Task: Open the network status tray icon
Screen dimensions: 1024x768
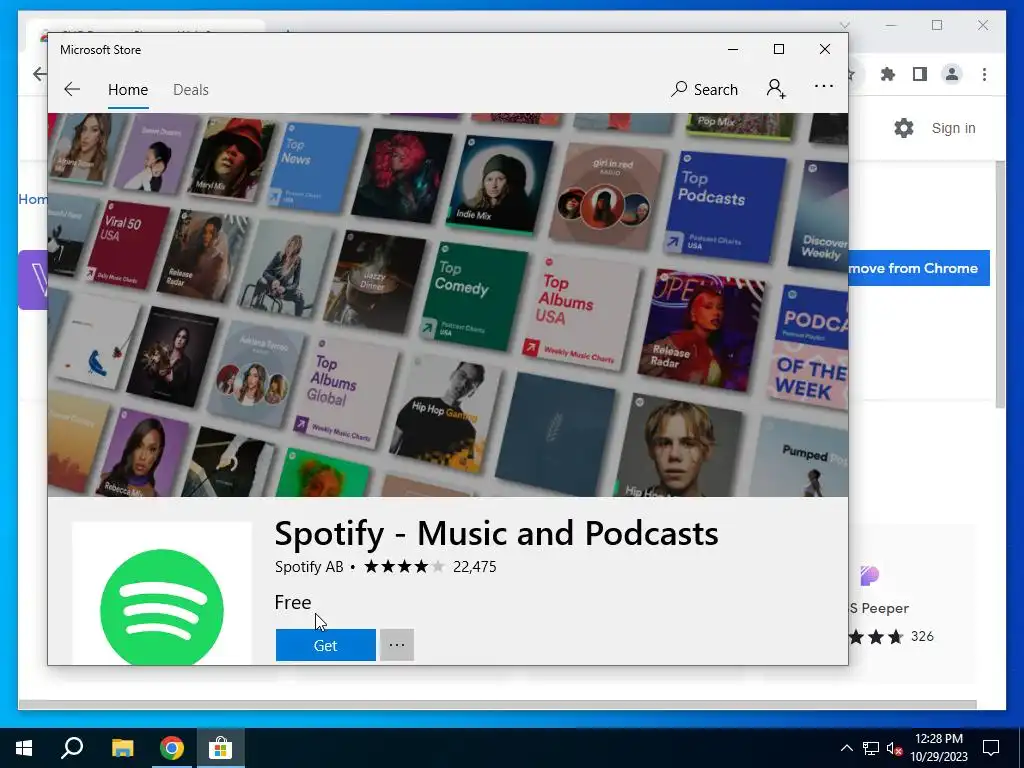Action: [871, 748]
